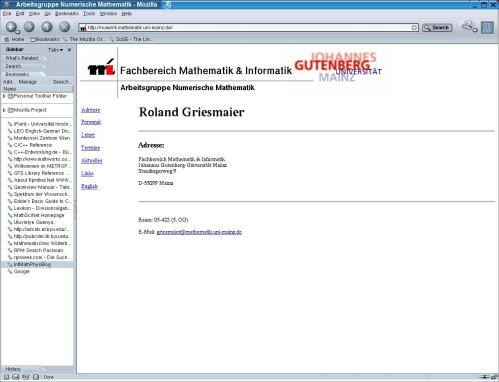Click the Back navigation arrow icon
The image size is (499, 382).
pos(12,27)
